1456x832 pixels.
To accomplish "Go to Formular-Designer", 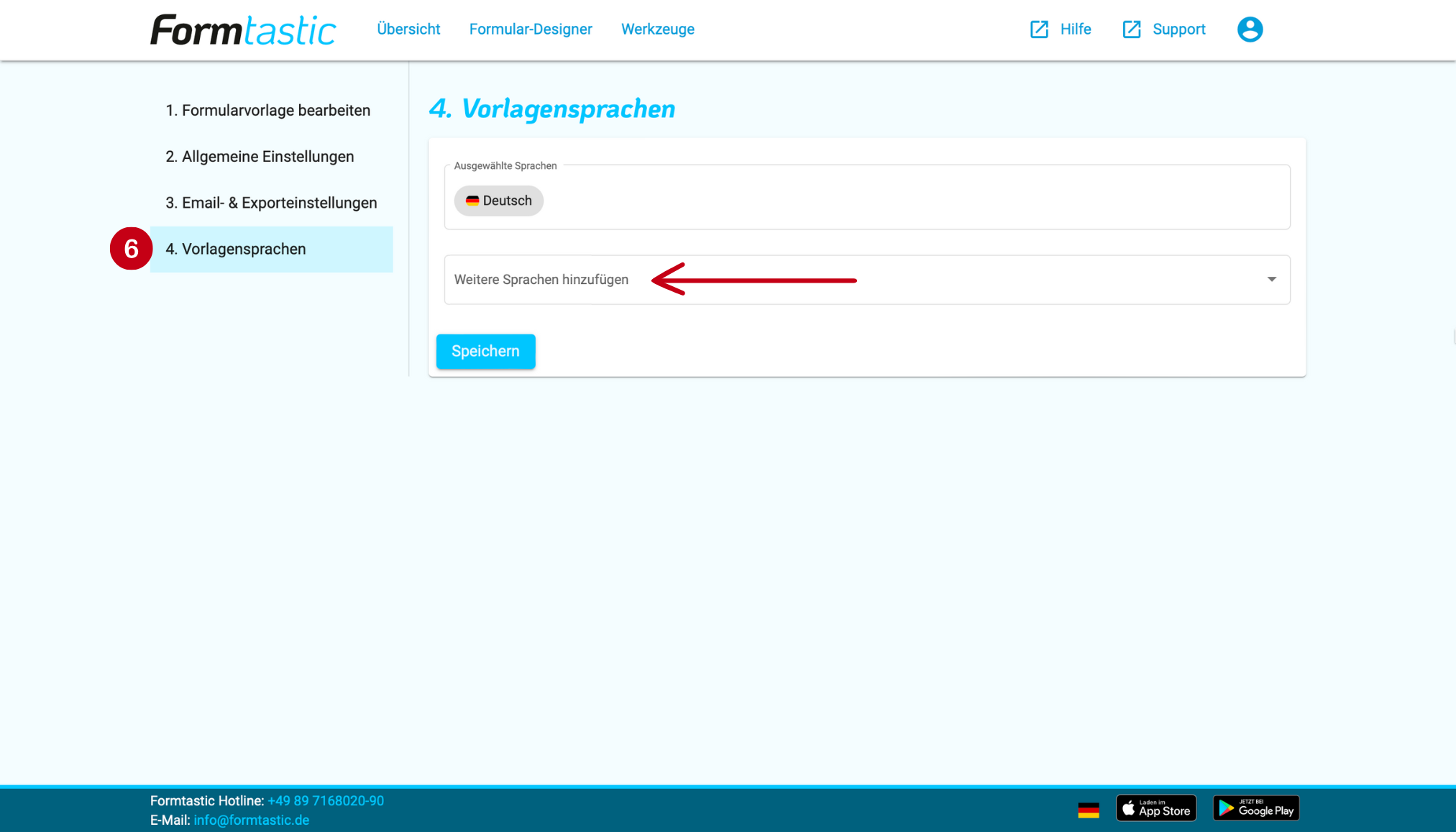I will [x=531, y=29].
